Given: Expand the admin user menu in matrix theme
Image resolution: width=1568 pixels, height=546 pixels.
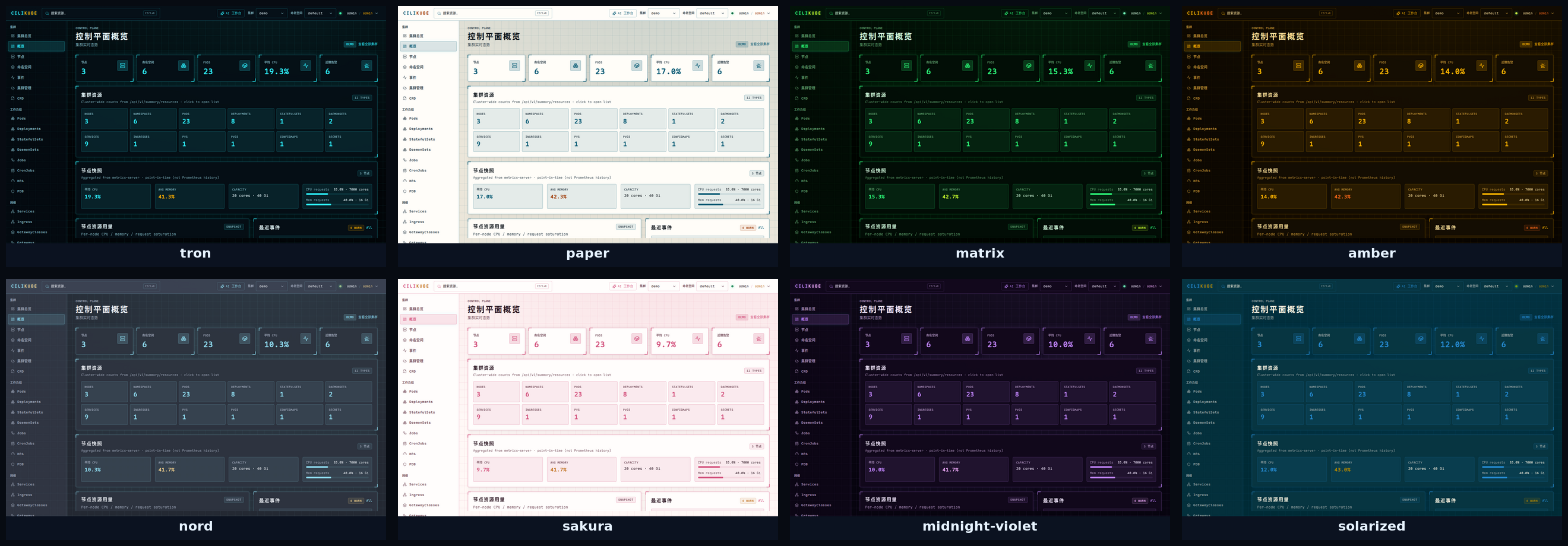Looking at the screenshot, I should (1146, 14).
